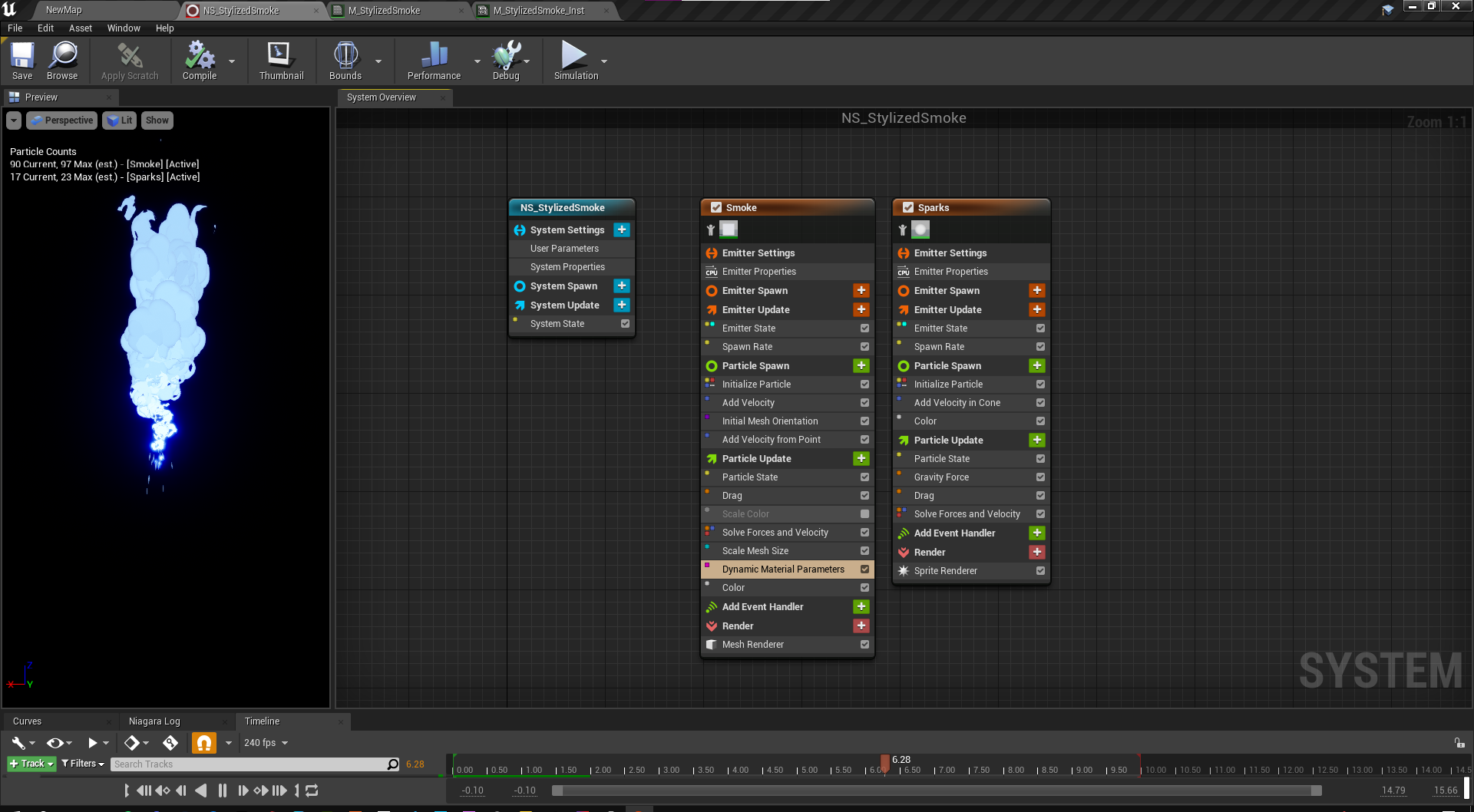Open the Asset menu

[x=81, y=28]
